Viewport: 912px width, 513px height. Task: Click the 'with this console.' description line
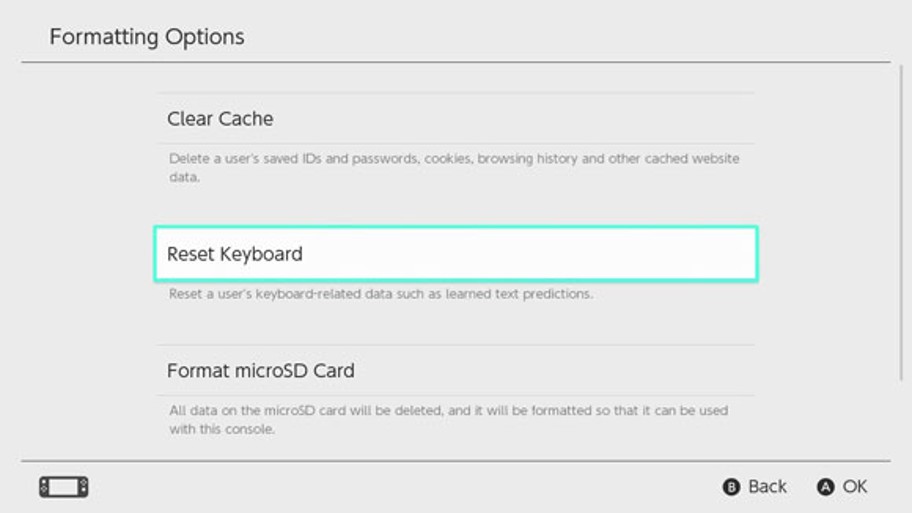222,429
